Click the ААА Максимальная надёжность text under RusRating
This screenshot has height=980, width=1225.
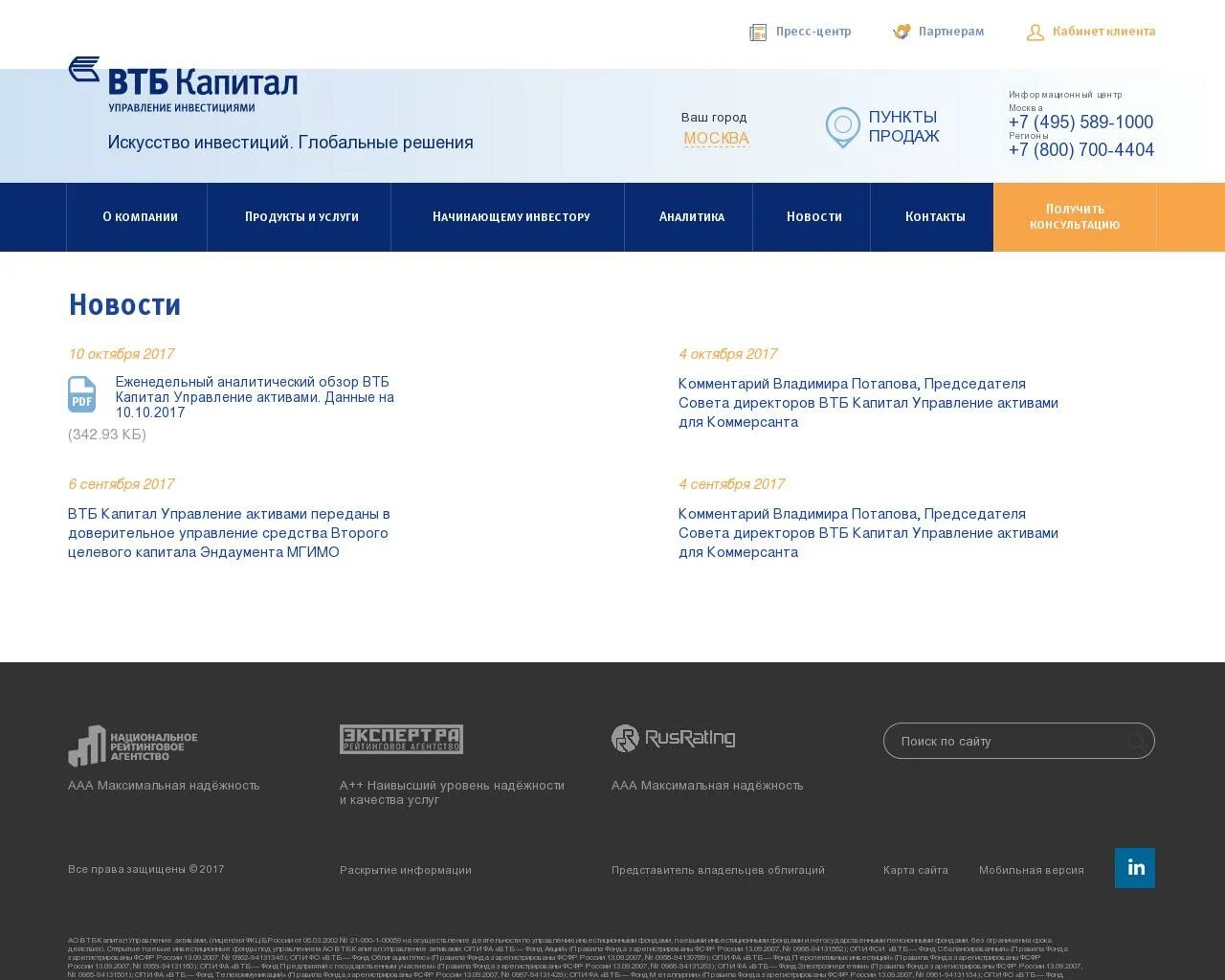pyautogui.click(x=707, y=786)
